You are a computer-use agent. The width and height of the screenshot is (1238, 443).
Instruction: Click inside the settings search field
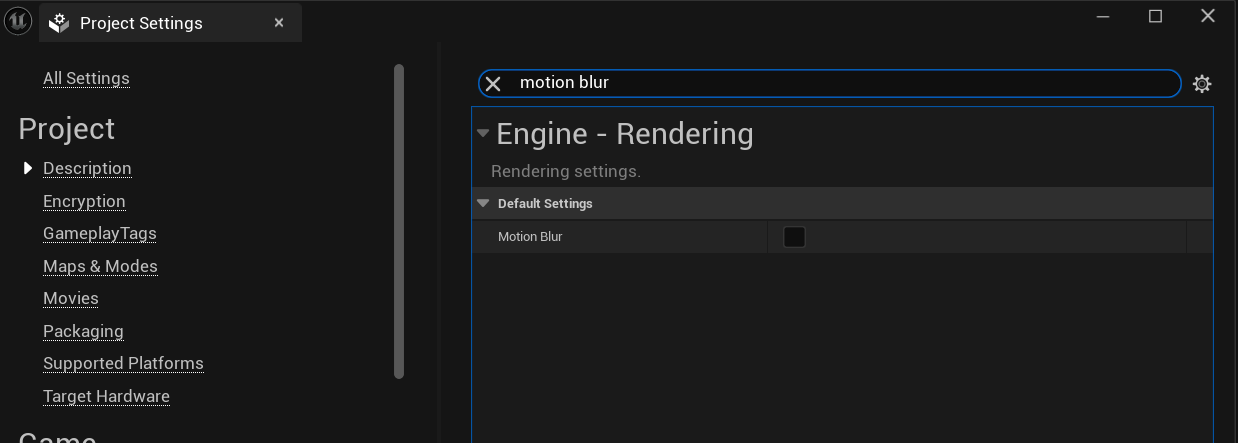pyautogui.click(x=830, y=83)
